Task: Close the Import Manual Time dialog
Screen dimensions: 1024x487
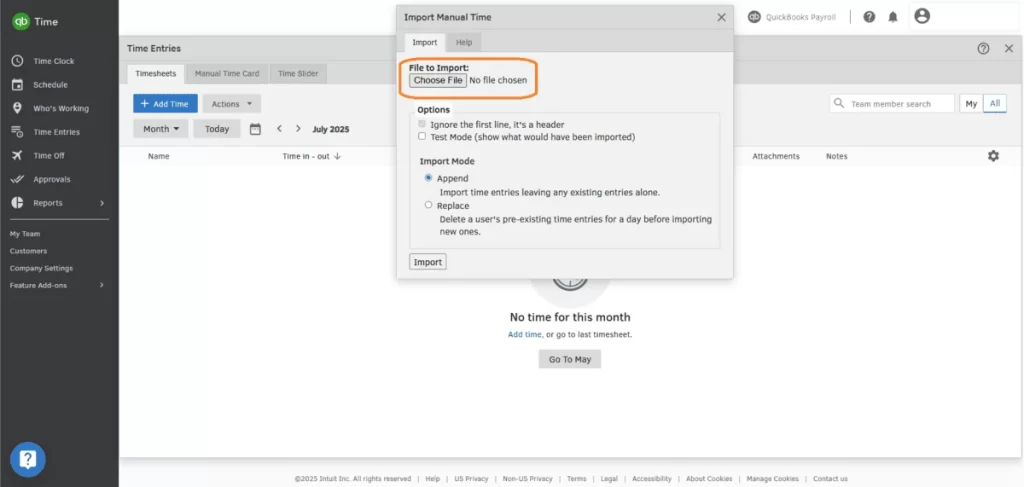Action: point(722,18)
